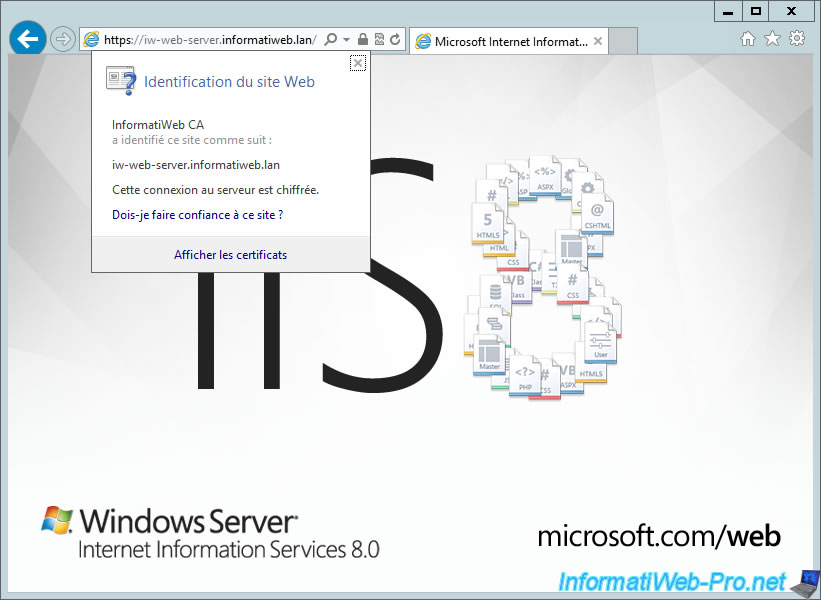821x600 pixels.
Task: Open the Home page icon
Action: [748, 39]
